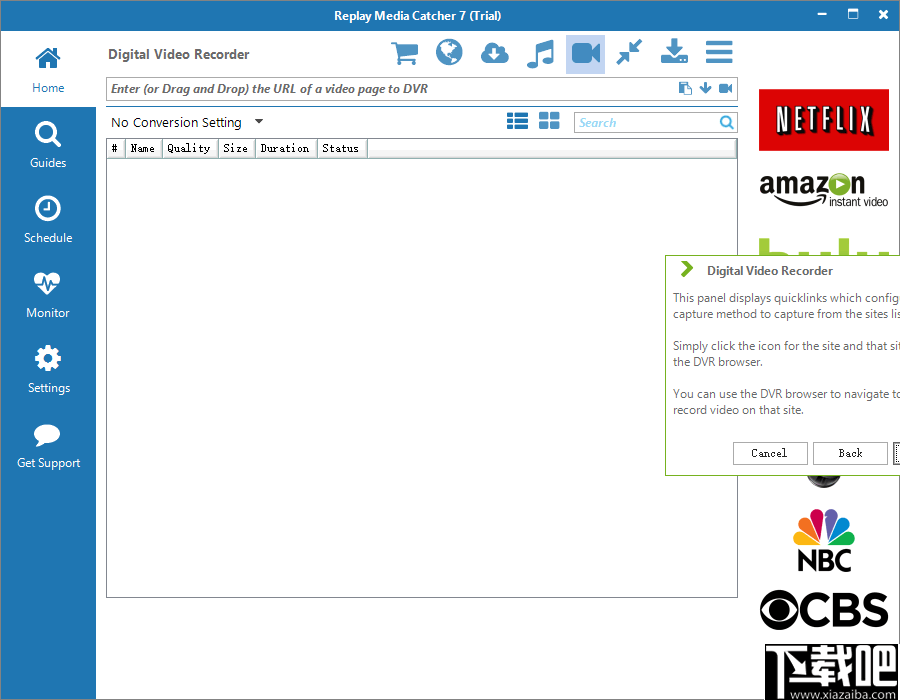Open the NBC quicklink
900x700 pixels.
[824, 540]
